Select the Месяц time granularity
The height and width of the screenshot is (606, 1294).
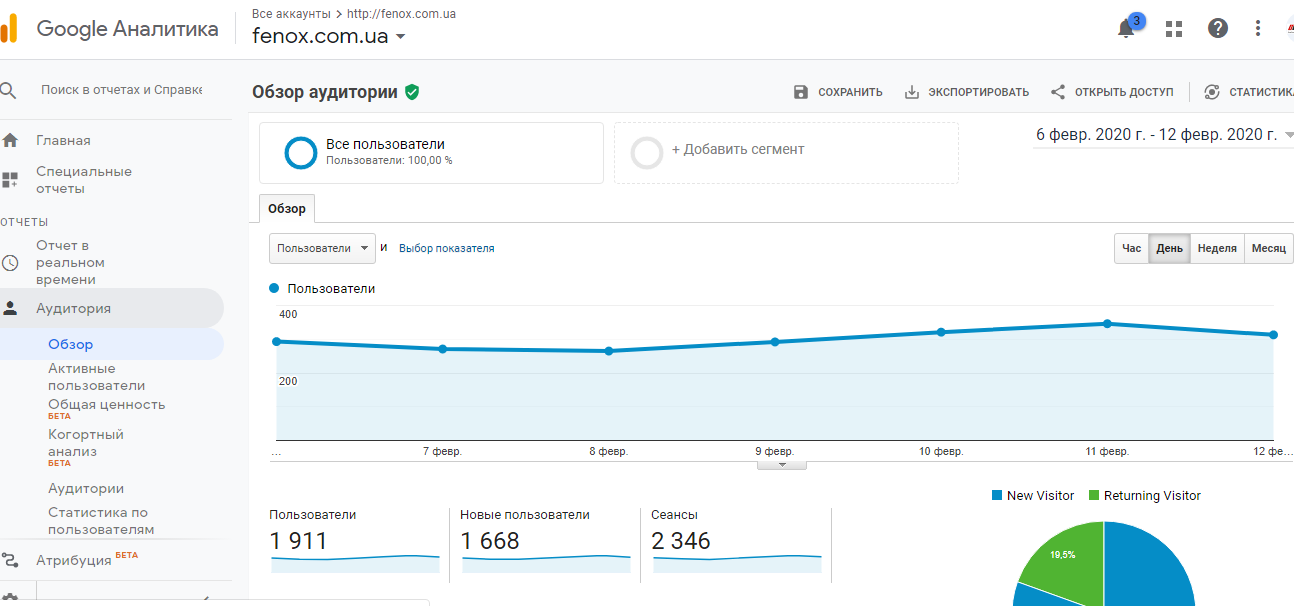point(1268,248)
